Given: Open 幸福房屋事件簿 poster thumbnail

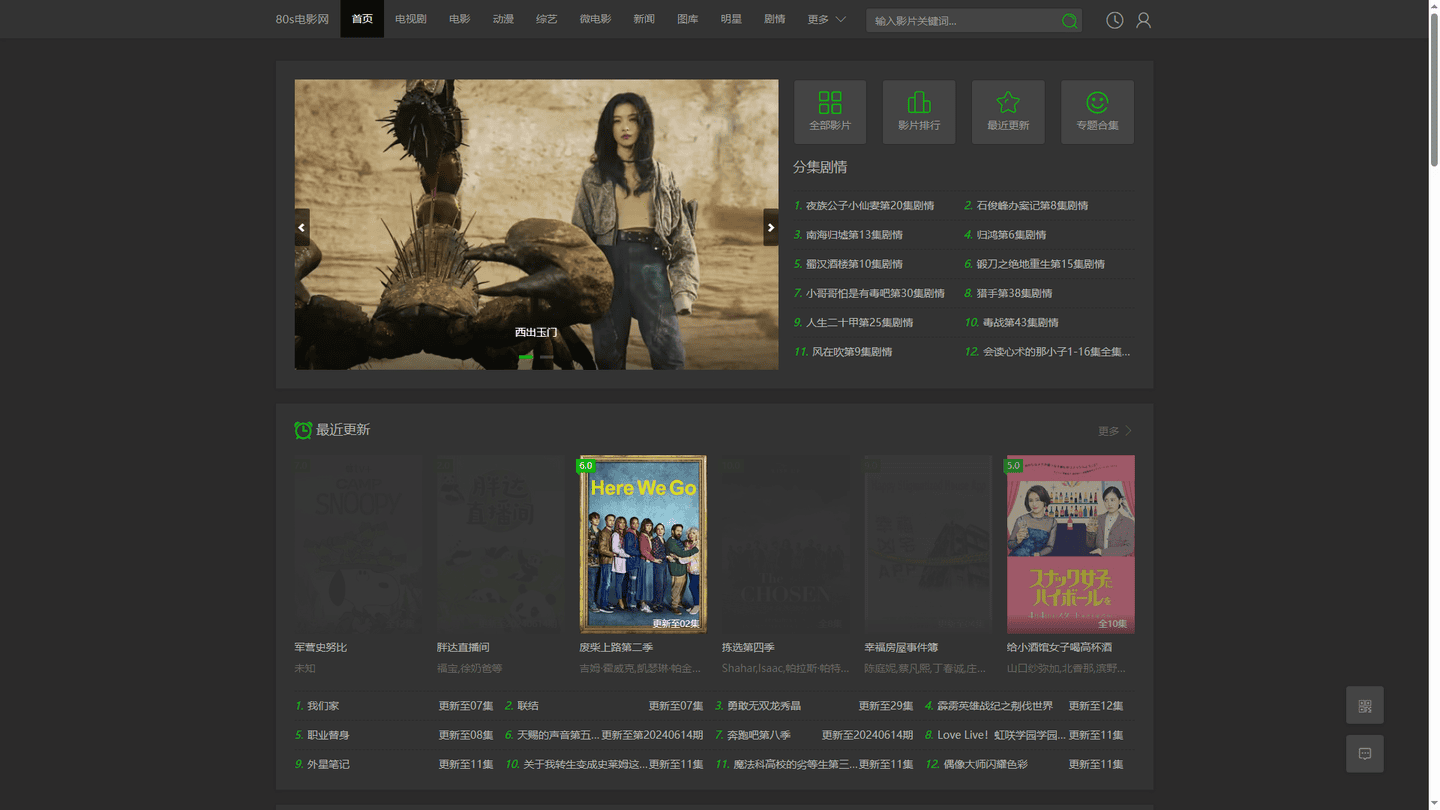Looking at the screenshot, I should coord(928,544).
